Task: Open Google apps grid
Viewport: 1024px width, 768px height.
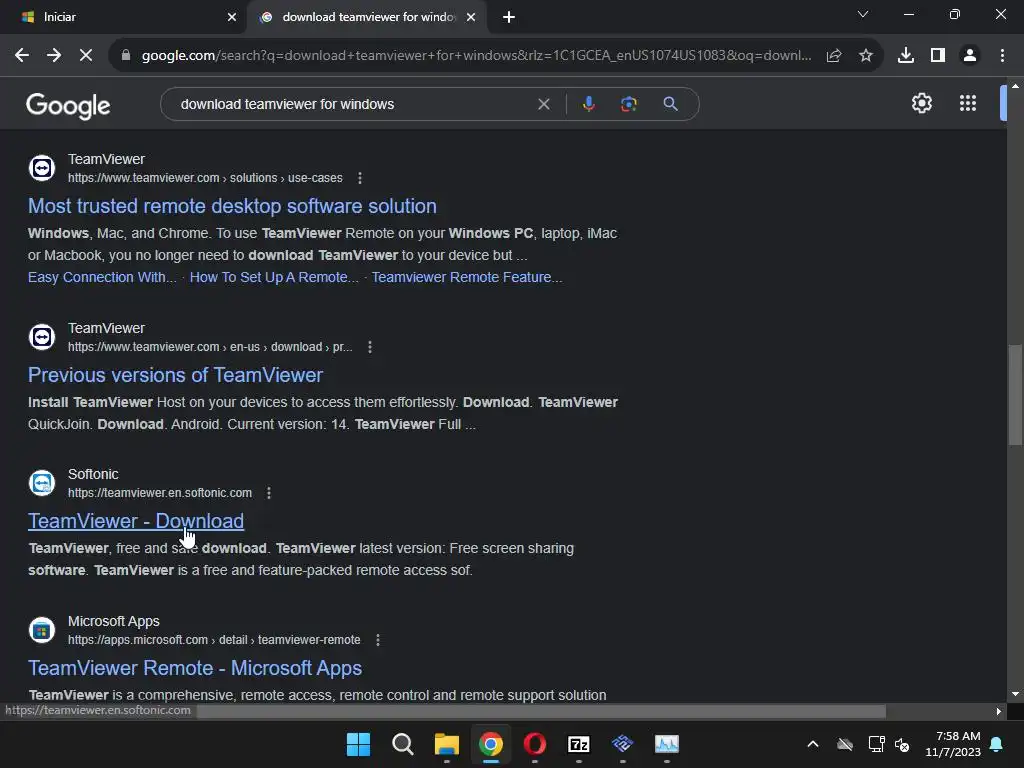Action: click(x=968, y=103)
